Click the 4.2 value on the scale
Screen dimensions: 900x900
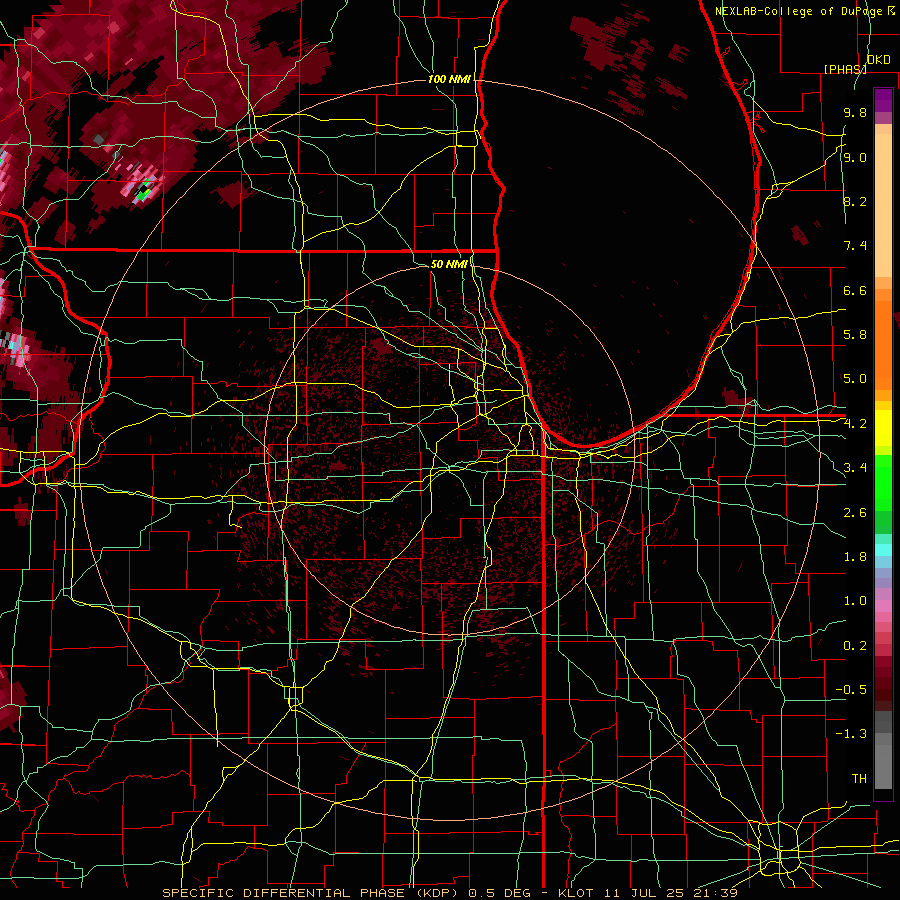(855, 424)
